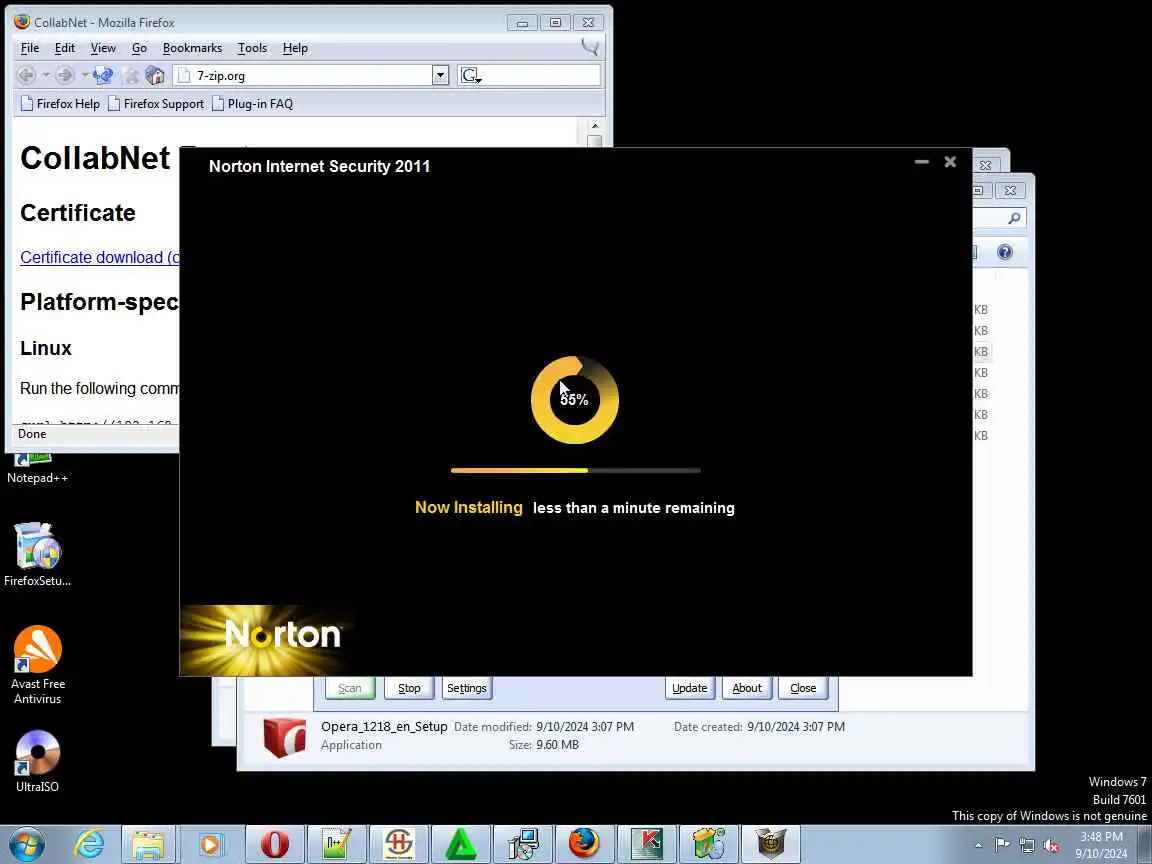
Task: Open the Firefox Bookmarks menu
Action: (x=192, y=48)
